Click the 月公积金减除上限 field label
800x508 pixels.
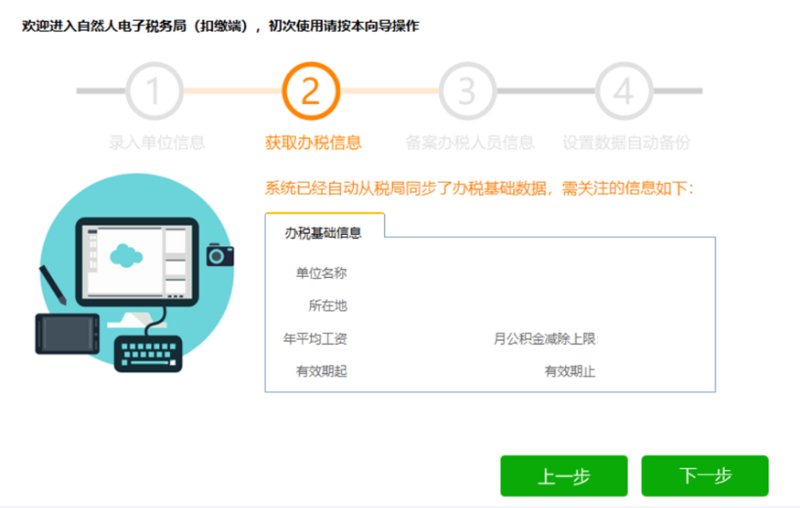click(544, 339)
